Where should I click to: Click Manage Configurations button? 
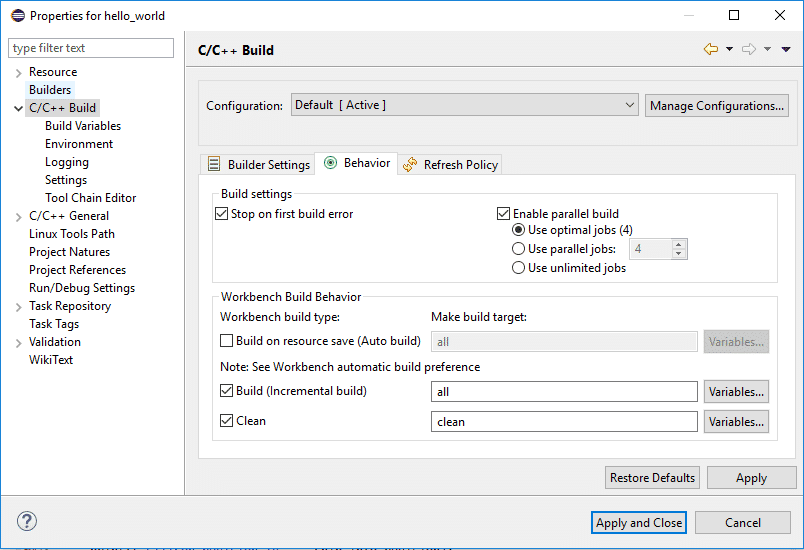[716, 106]
